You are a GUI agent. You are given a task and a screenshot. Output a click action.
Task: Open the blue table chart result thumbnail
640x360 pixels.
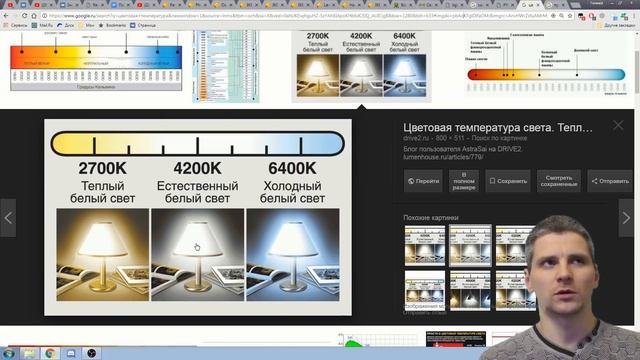[226, 67]
